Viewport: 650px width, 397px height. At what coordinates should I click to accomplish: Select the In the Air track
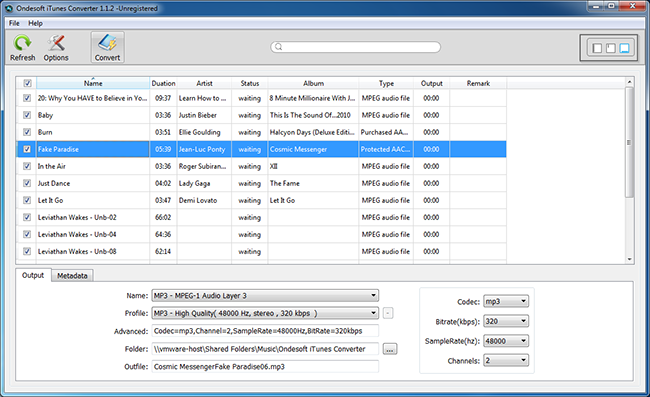click(52, 166)
